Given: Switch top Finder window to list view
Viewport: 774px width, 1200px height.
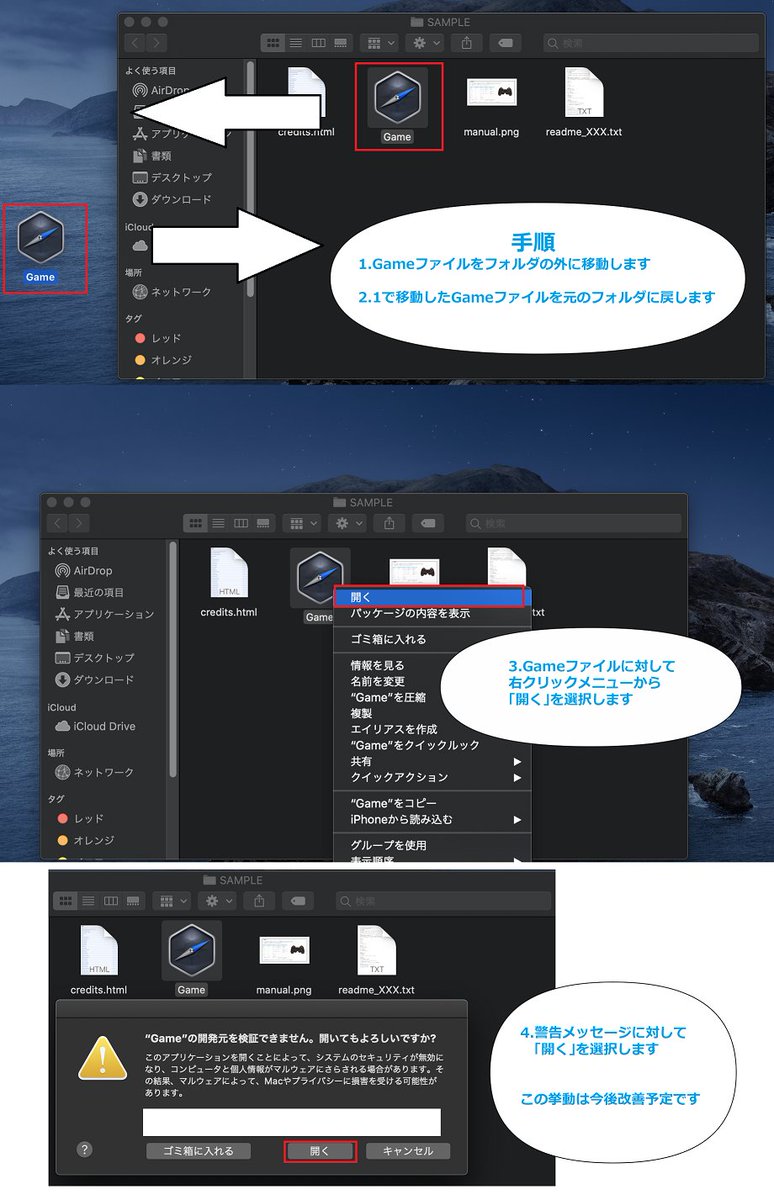Looking at the screenshot, I should [296, 43].
